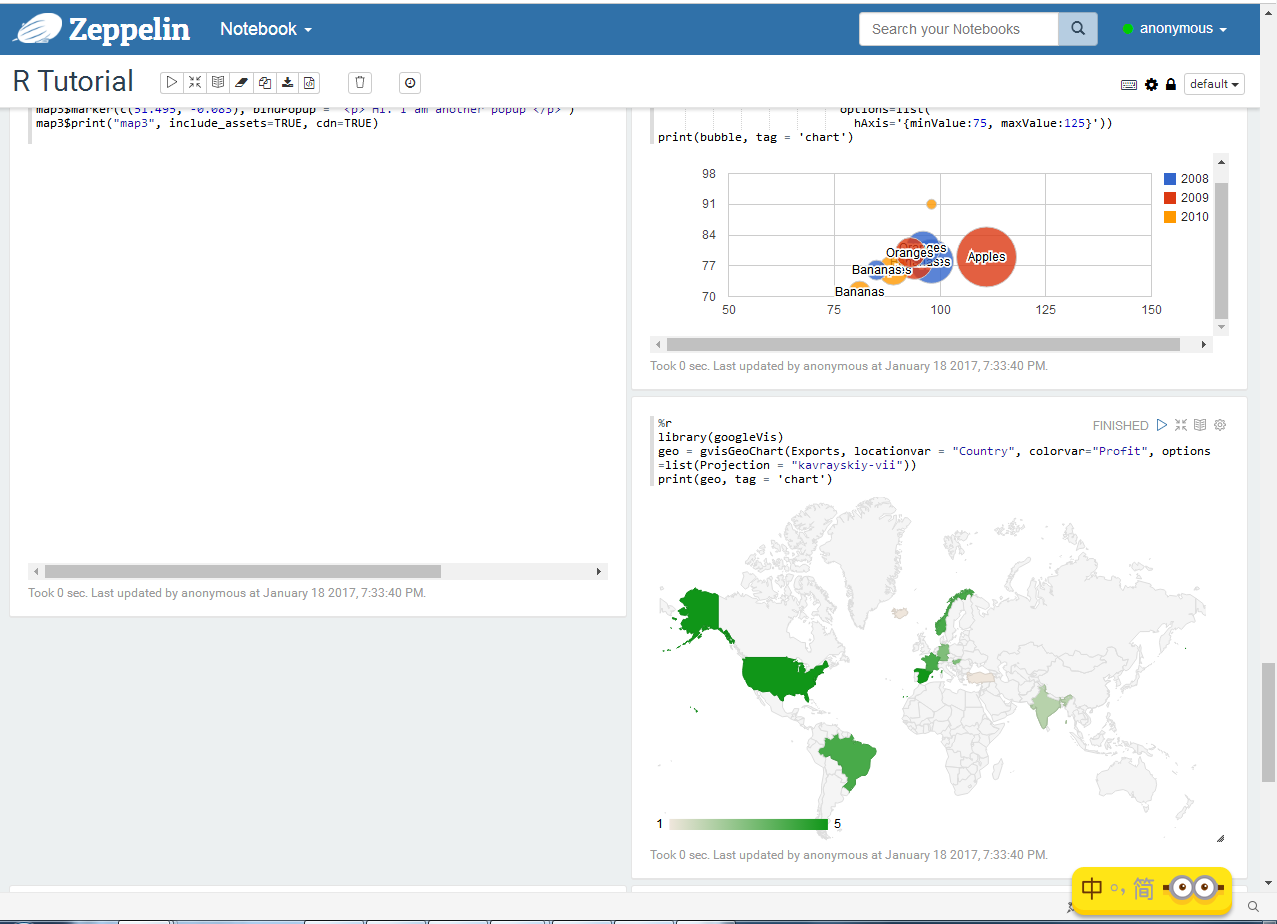The image size is (1277, 924).
Task: Open the default interpreter dropdown
Action: click(1214, 84)
